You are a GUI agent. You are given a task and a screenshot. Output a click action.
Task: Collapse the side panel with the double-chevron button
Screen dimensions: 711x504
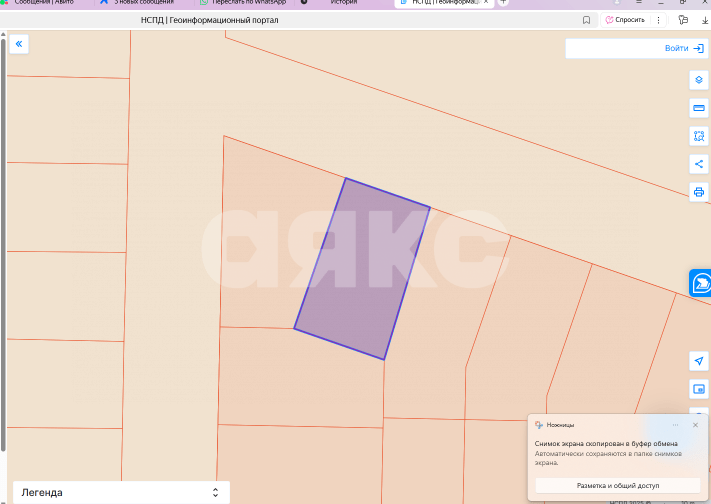coord(19,44)
